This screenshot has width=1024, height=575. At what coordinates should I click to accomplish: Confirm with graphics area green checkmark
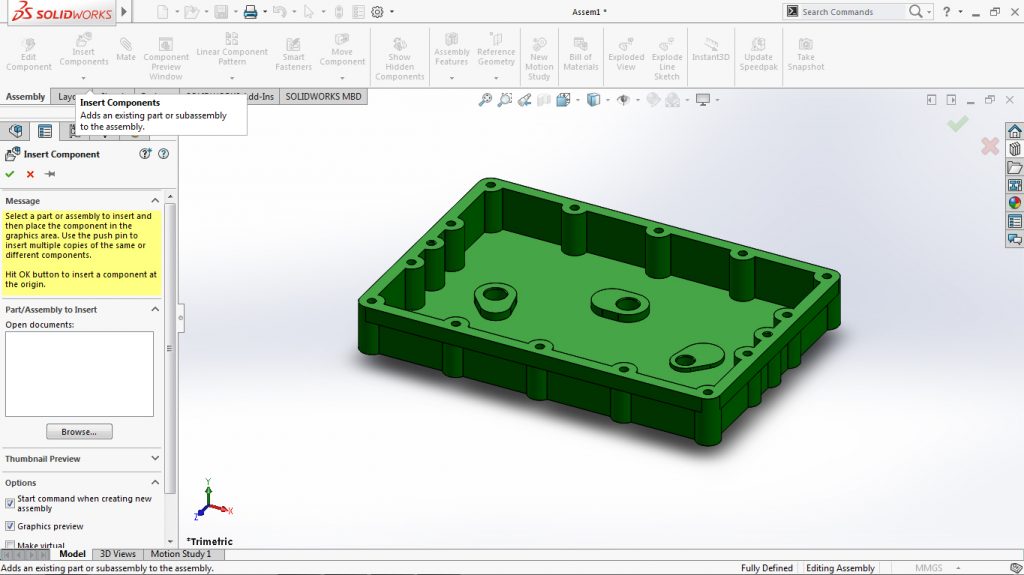[x=957, y=123]
